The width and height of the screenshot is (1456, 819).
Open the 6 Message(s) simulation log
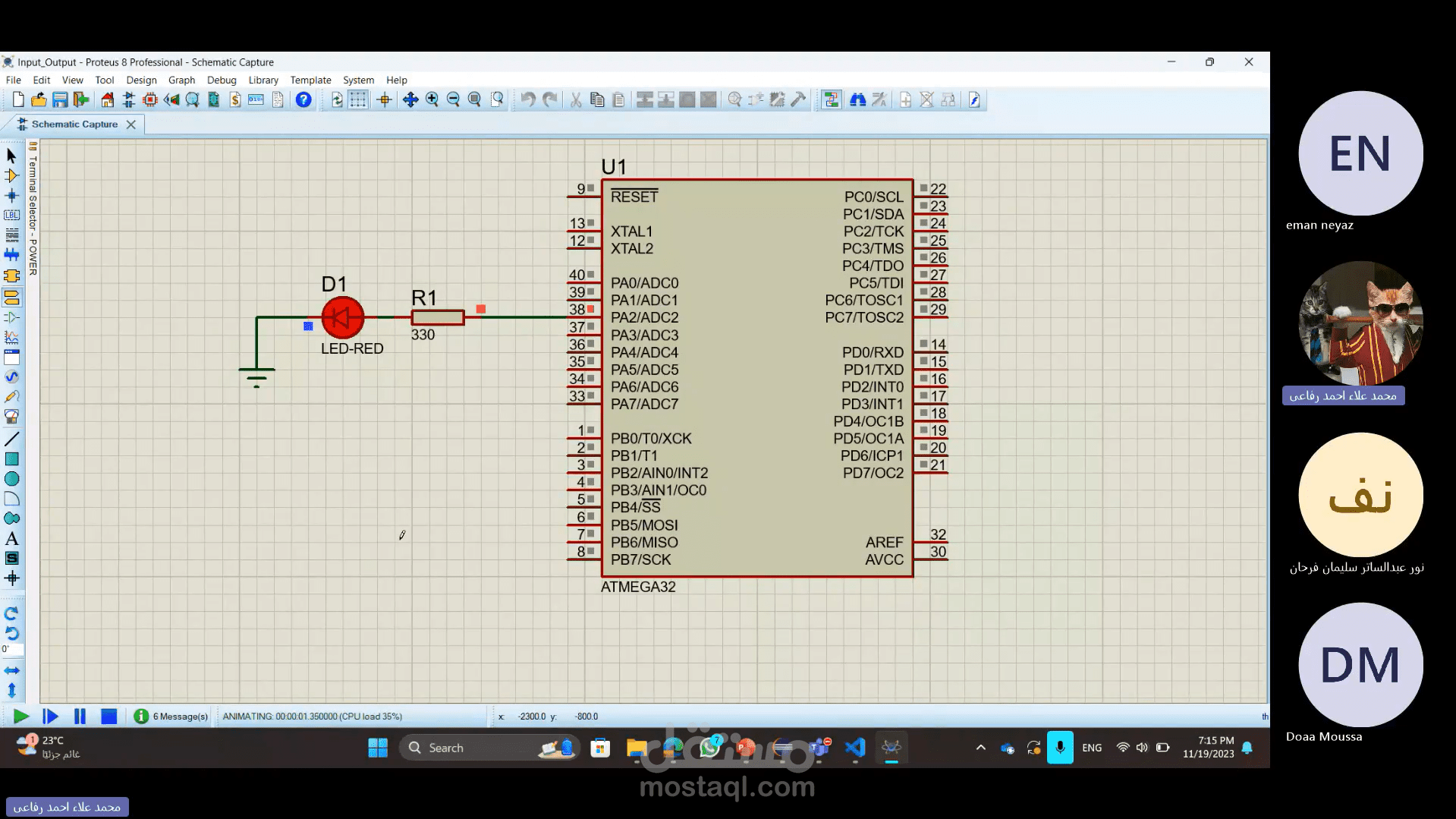coord(171,717)
